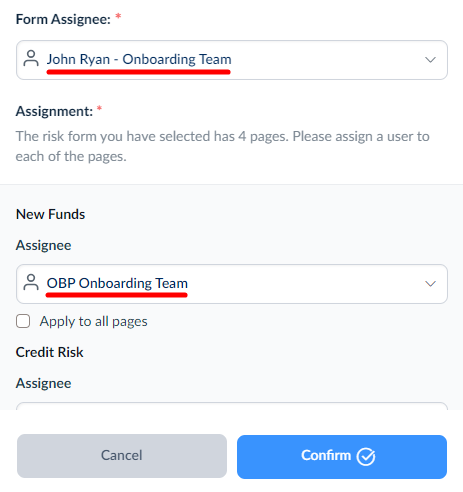
Task: Click the 'Form Assignee:' field label
Action: 63,19
